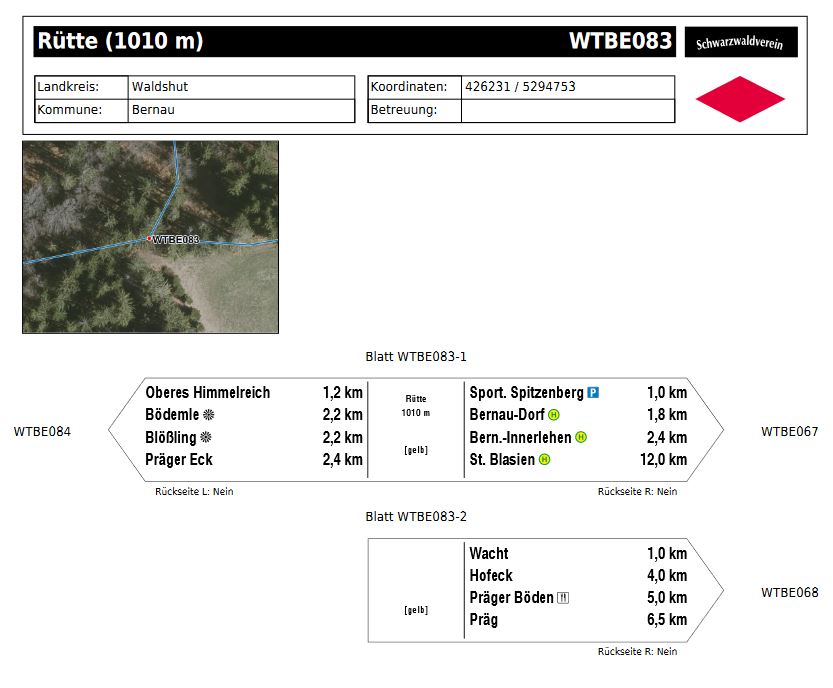Click the Koordinaten value 426231 / 5294753

520,87
